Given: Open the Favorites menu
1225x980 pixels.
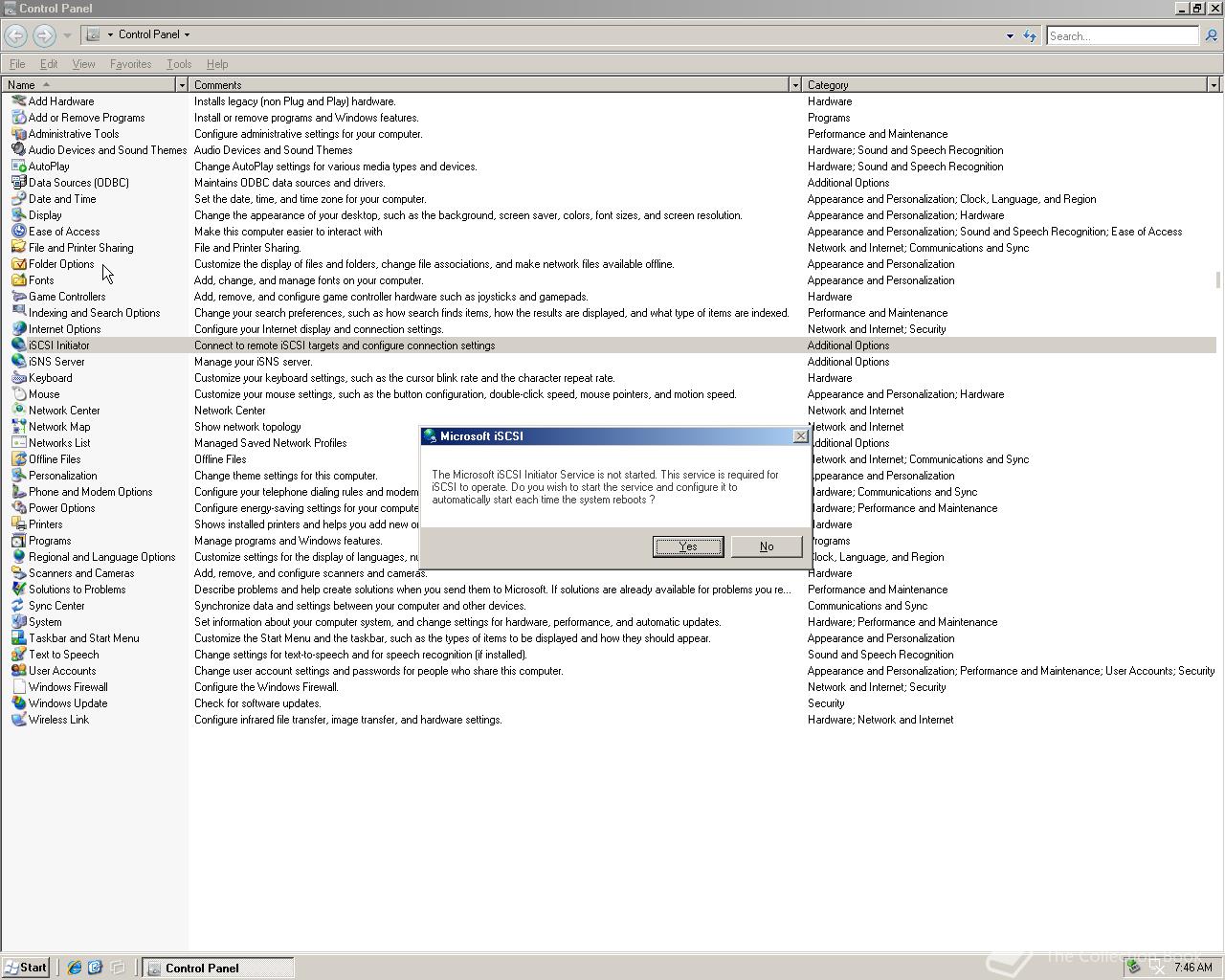Looking at the screenshot, I should tap(130, 64).
